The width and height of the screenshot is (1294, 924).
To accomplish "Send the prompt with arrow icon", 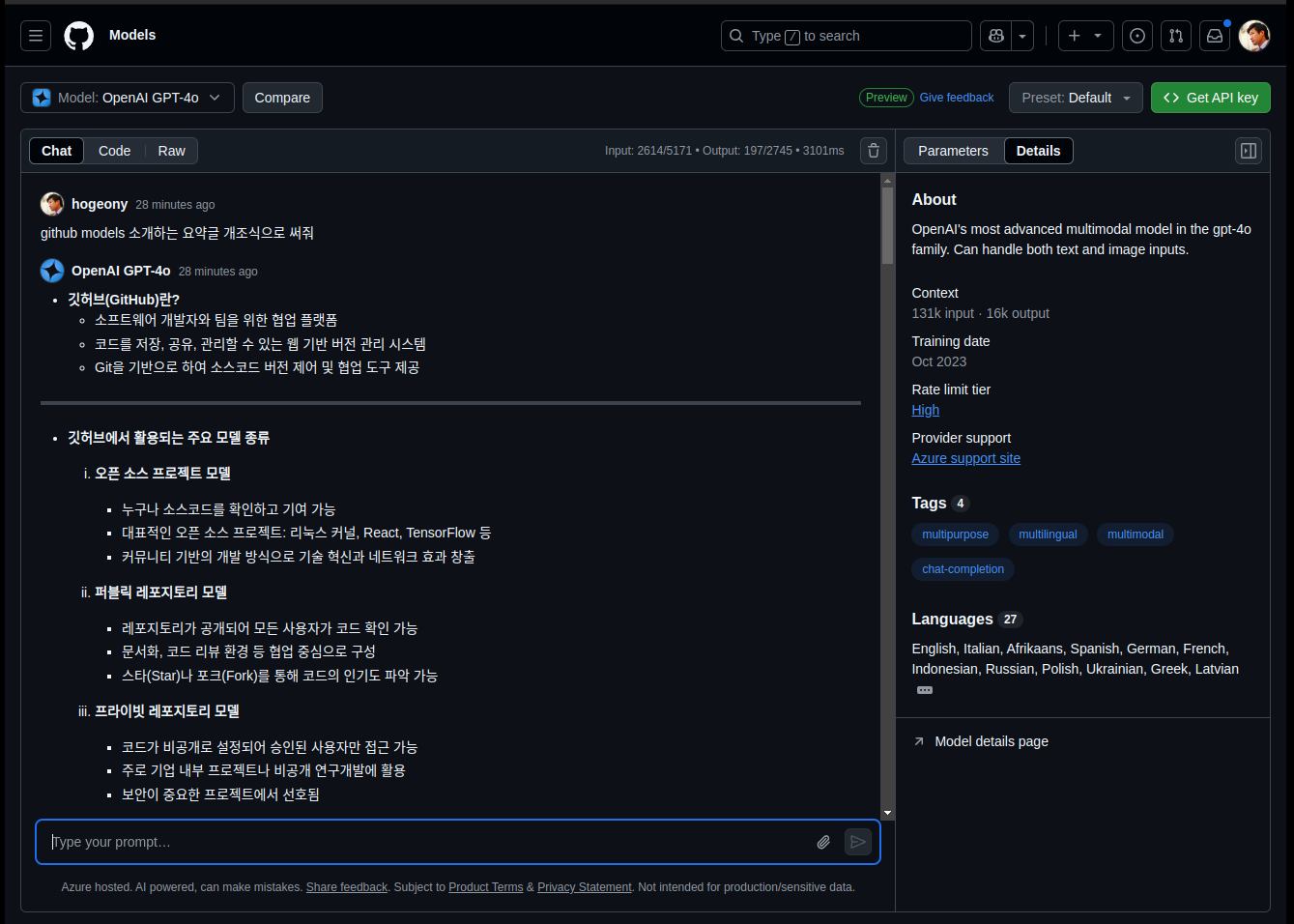I will pyautogui.click(x=857, y=842).
